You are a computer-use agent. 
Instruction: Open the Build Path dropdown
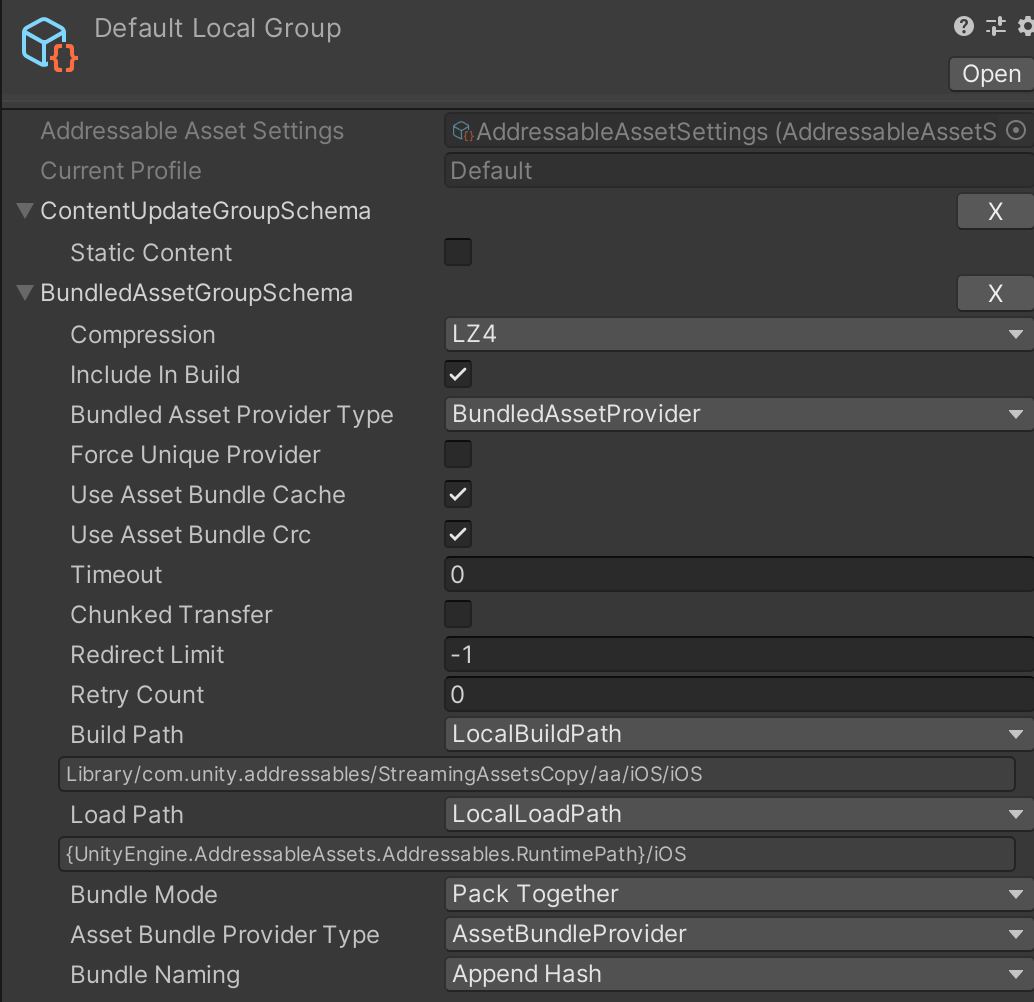[738, 735]
